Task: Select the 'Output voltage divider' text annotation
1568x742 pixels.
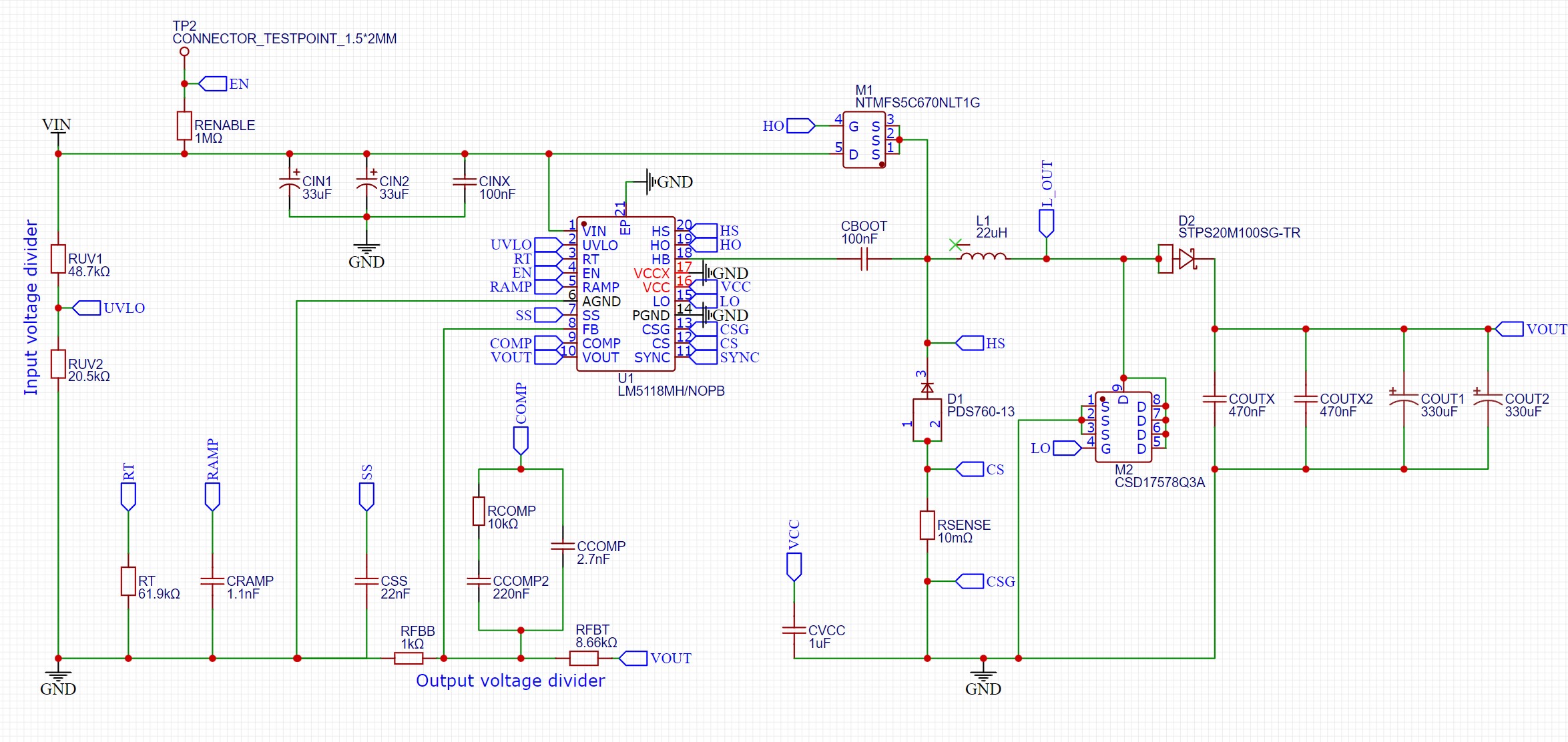Action: point(511,681)
